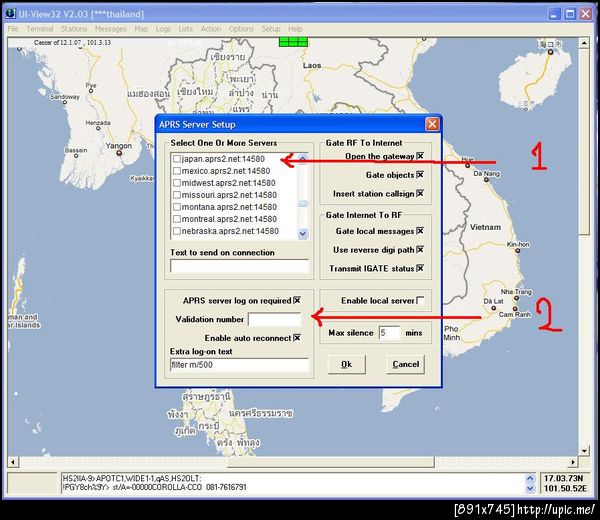Toggle APRS server log on required

[x=297, y=300]
